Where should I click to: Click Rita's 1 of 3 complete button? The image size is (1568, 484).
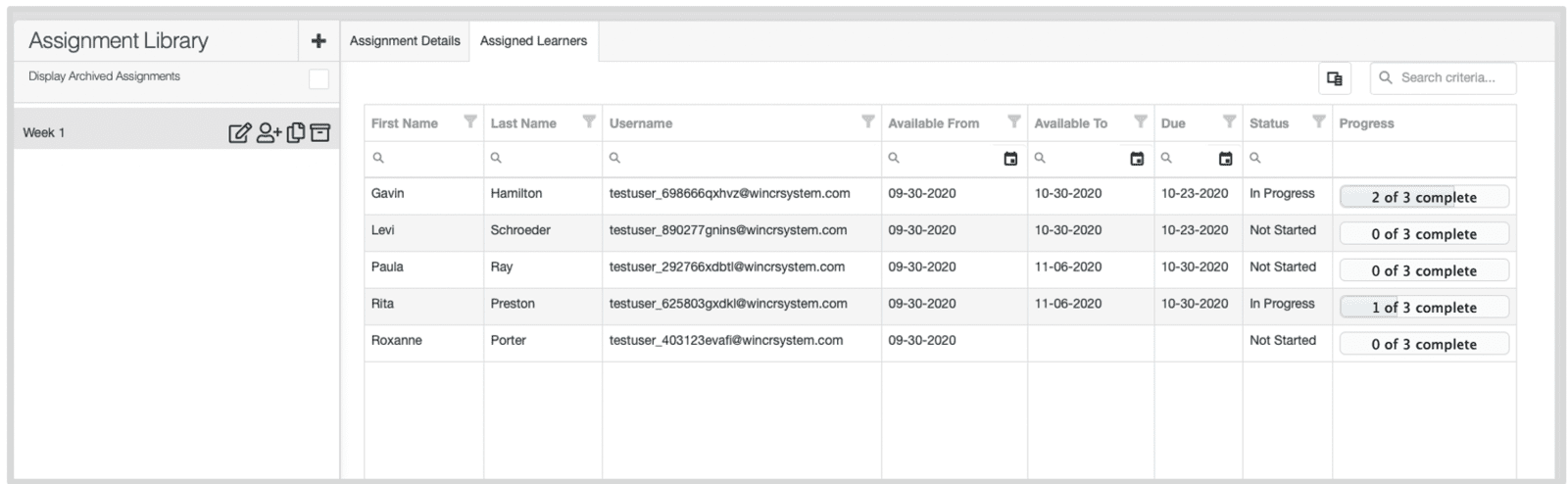[x=1423, y=308]
